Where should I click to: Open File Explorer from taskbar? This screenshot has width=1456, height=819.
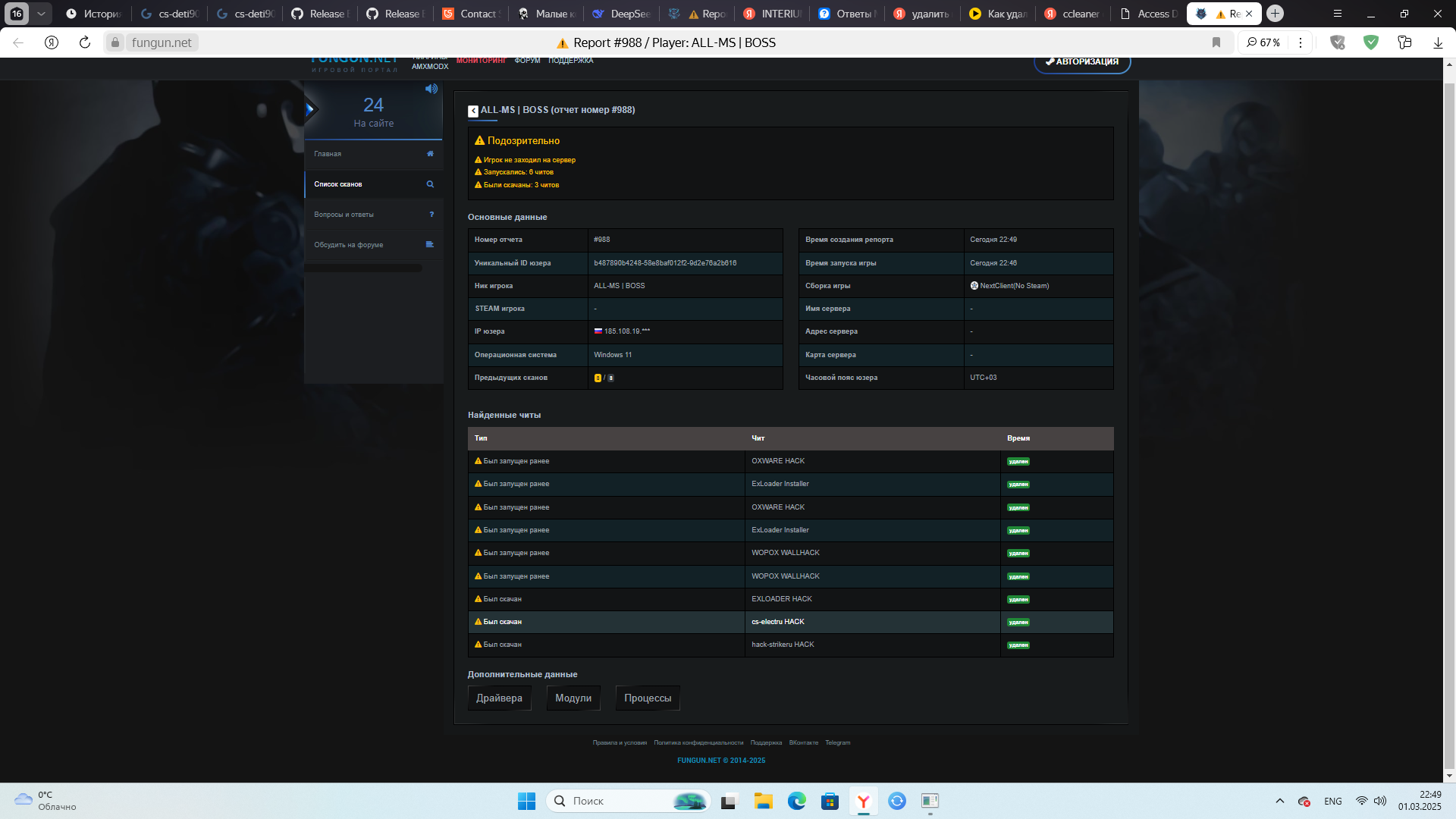[763, 801]
